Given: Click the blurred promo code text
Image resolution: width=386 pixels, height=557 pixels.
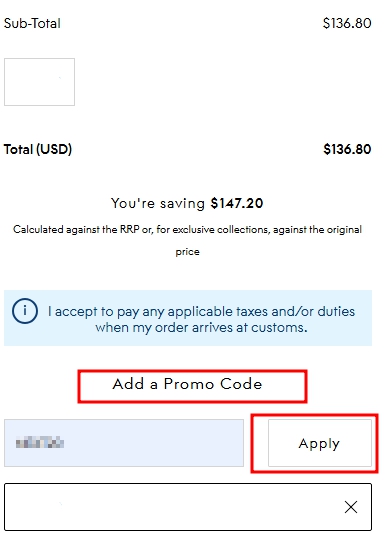Looking at the screenshot, I should 40,443.
